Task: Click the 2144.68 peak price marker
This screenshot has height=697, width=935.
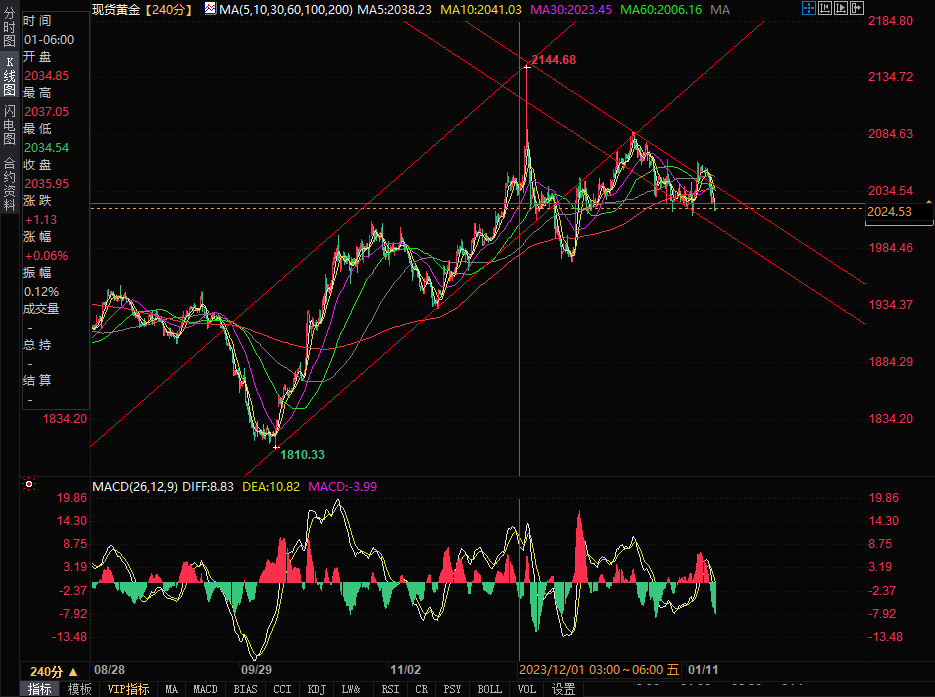Action: click(x=553, y=60)
